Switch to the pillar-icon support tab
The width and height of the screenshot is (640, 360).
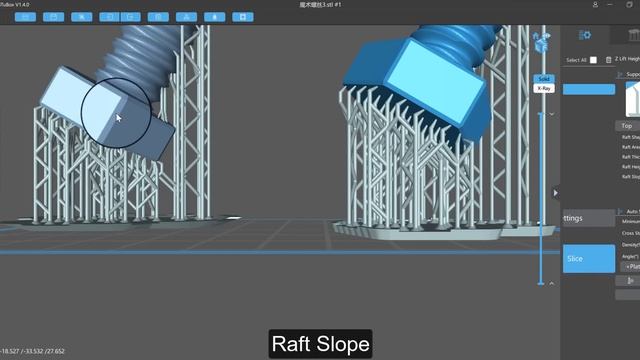click(634, 36)
